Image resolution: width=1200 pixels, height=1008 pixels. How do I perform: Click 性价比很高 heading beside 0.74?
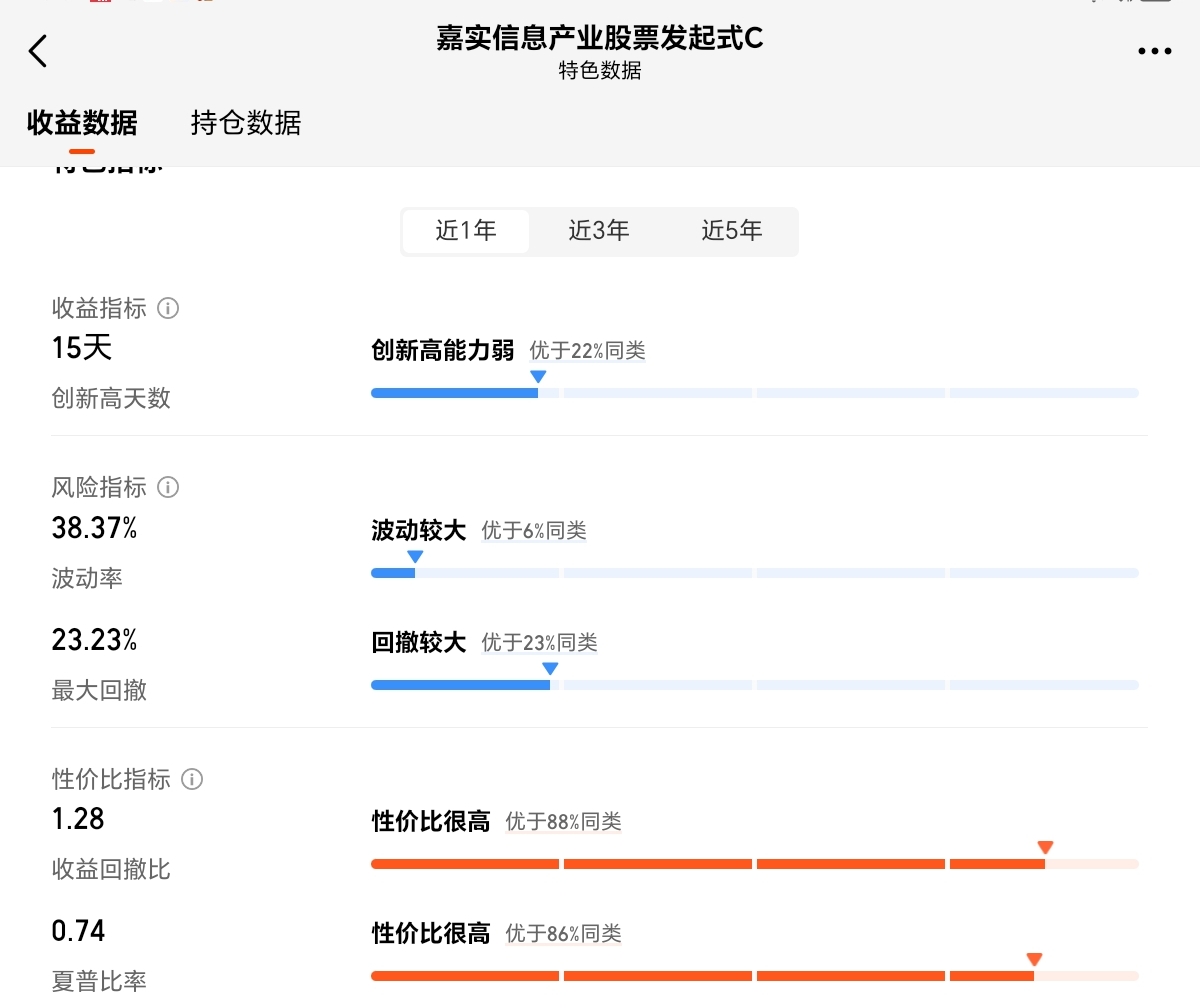point(431,933)
